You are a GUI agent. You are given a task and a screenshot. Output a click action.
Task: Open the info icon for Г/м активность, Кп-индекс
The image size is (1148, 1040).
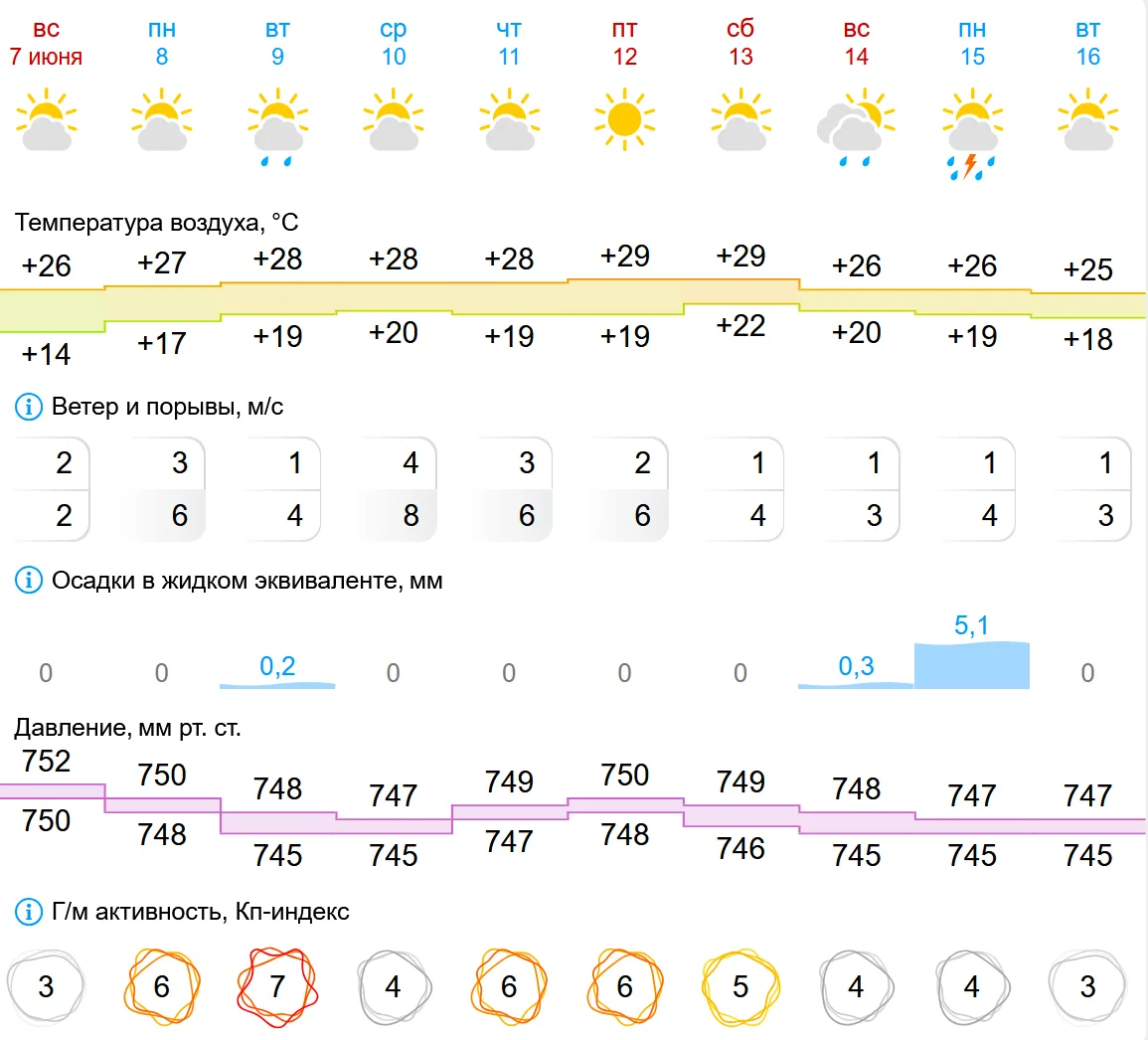(x=29, y=912)
